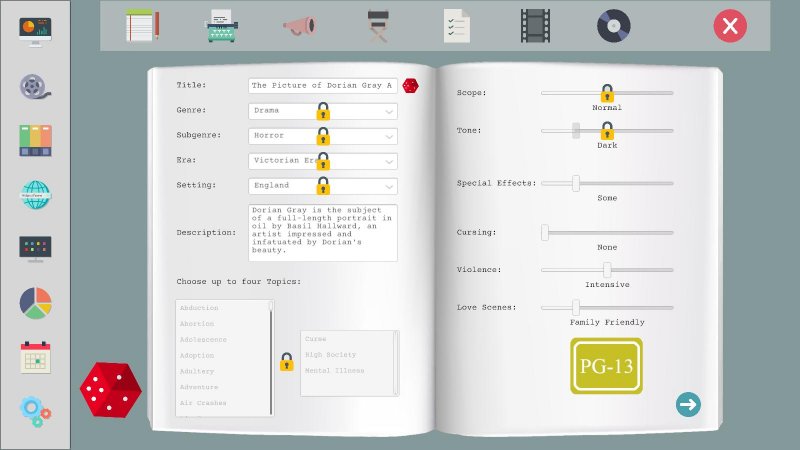The height and width of the screenshot is (450, 800).
Task: Open the film reel sidebar icon
Action: pos(35,86)
